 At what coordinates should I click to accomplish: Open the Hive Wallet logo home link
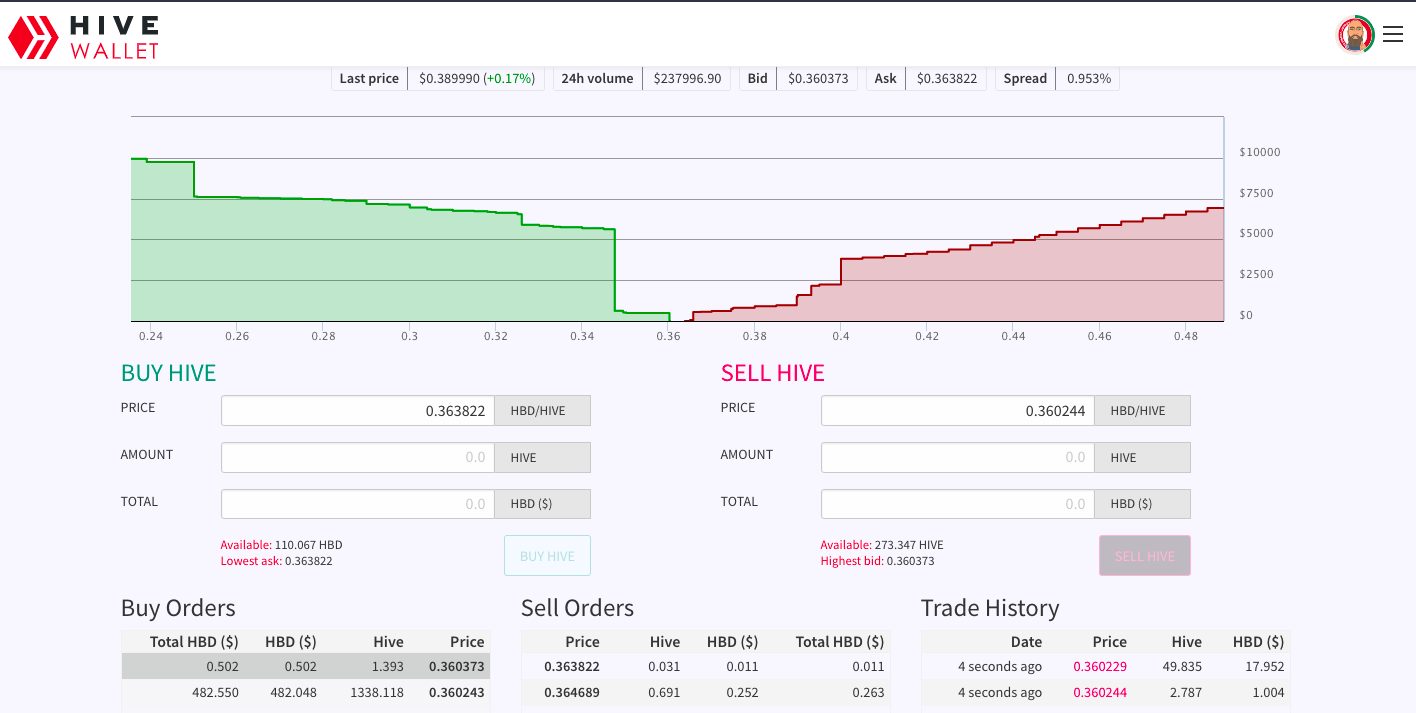[84, 36]
